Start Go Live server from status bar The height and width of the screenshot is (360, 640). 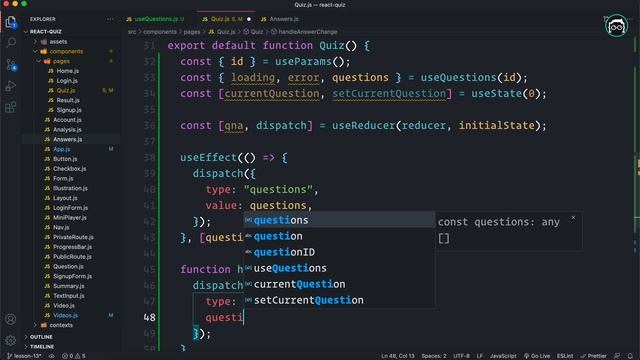(537, 356)
